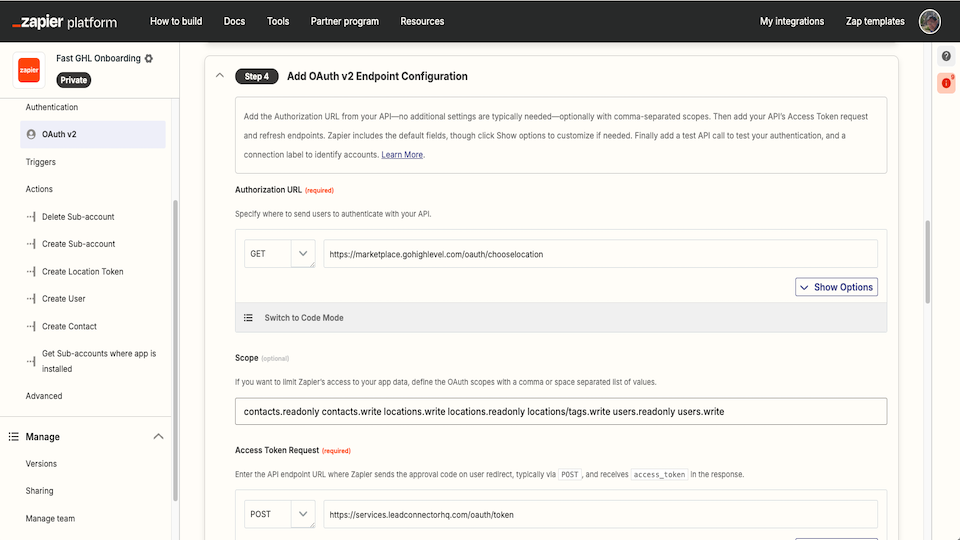Viewport: 960px width, 540px height.
Task: Select the orange Zapier app logo thumbnail
Action: click(x=29, y=70)
